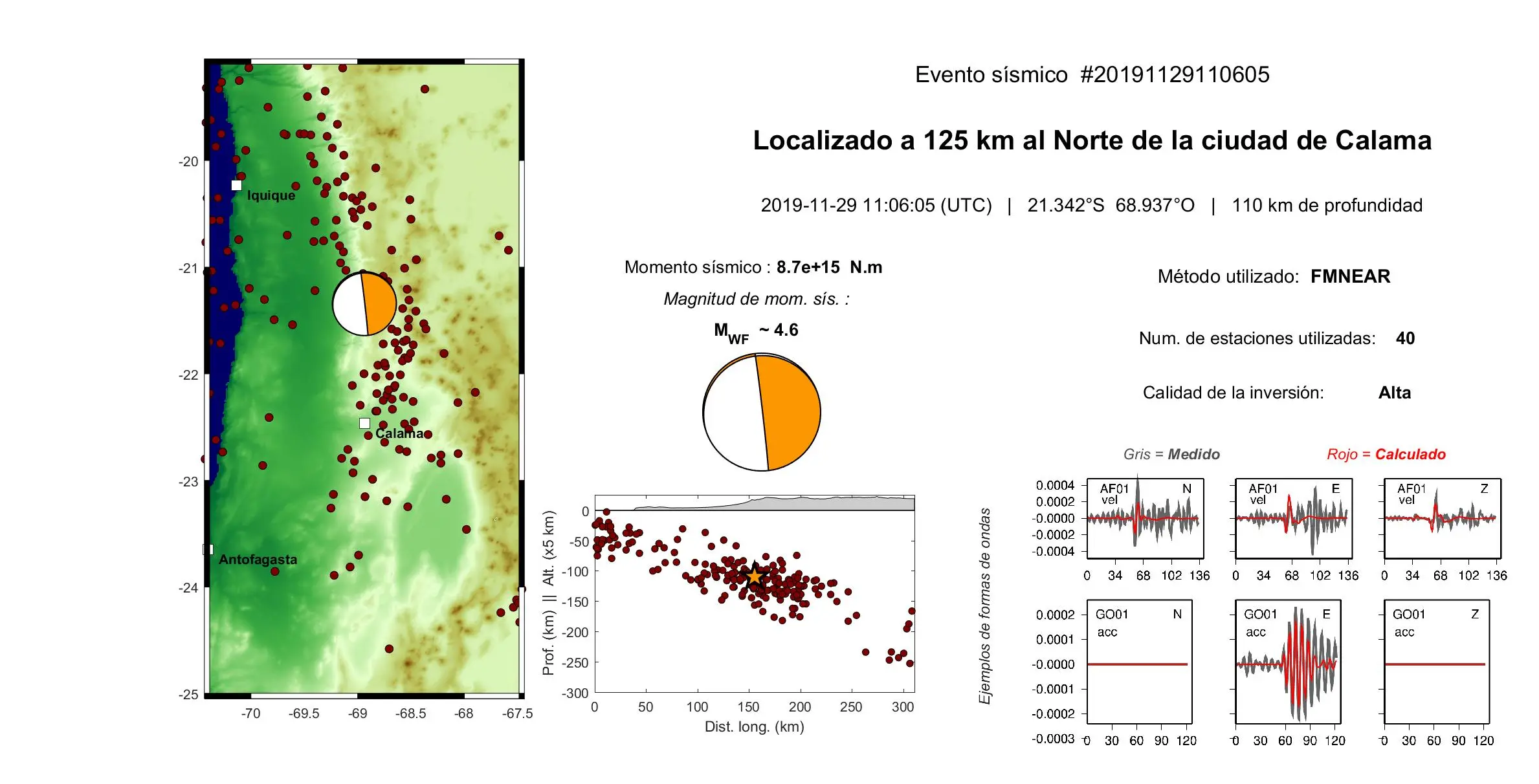
Task: Select the UTC timestamp 2019-11-29 11:06:05
Action: [876, 205]
